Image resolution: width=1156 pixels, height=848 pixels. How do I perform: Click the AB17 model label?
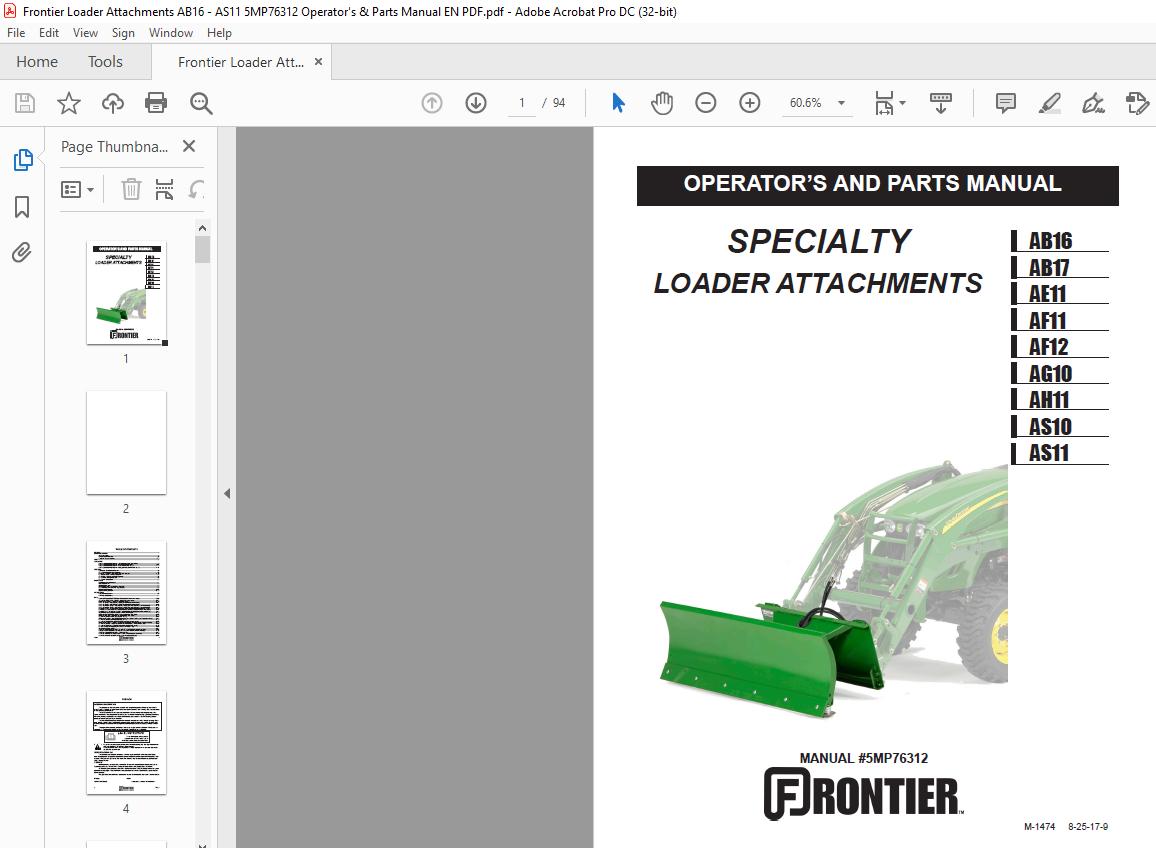(1048, 268)
